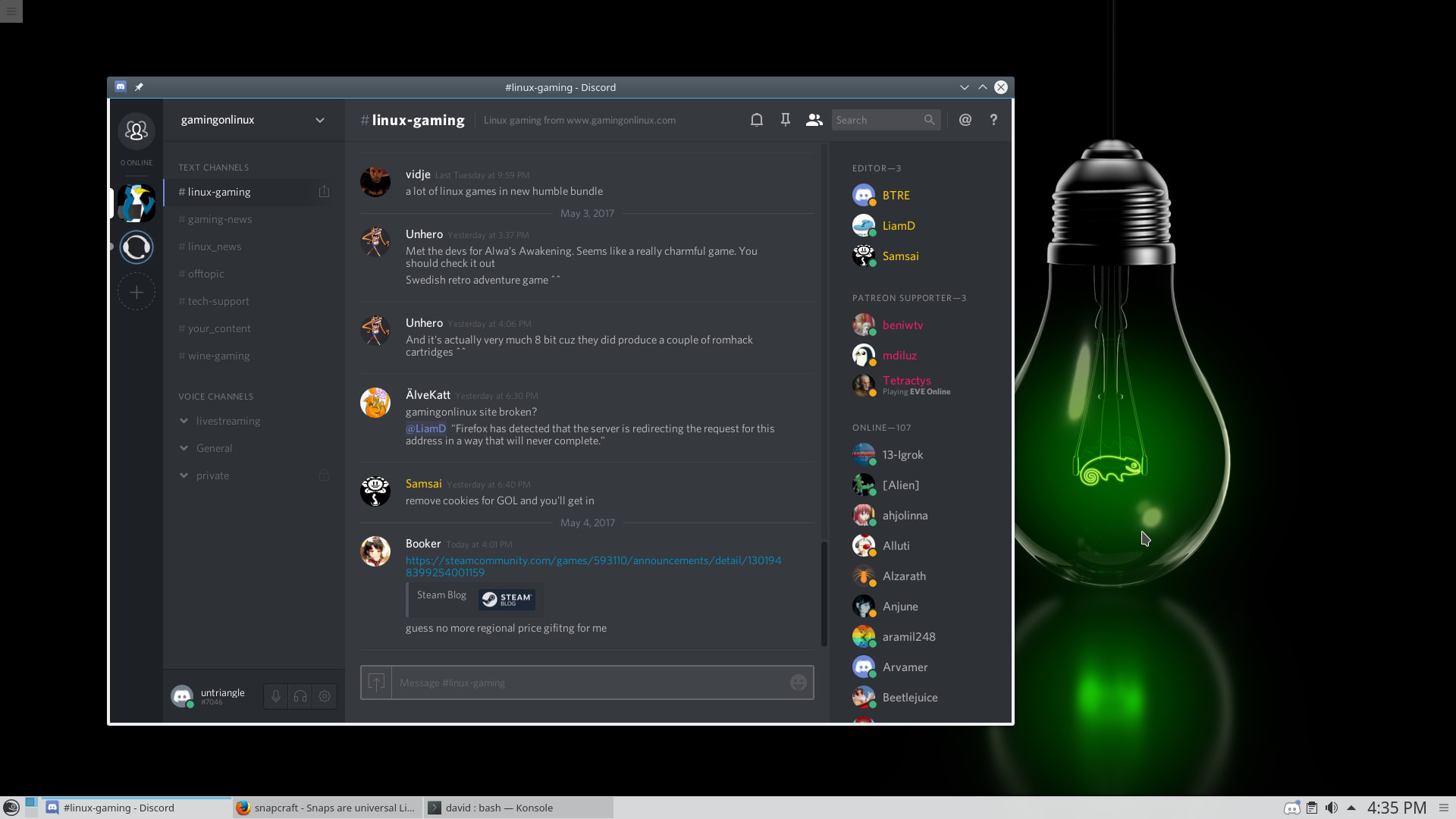
Task: Toggle microphone mute button
Action: click(276, 696)
